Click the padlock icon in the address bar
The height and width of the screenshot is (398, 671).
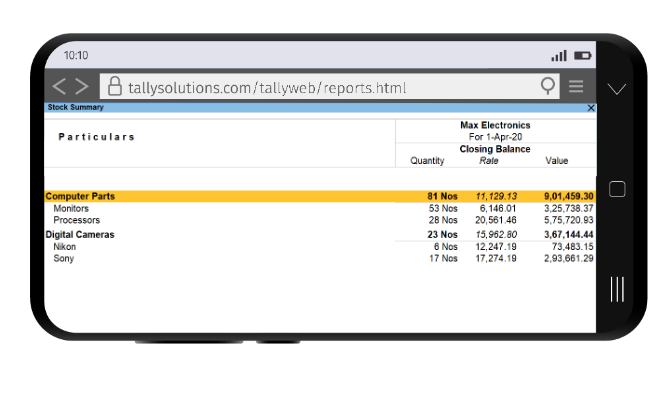click(115, 86)
